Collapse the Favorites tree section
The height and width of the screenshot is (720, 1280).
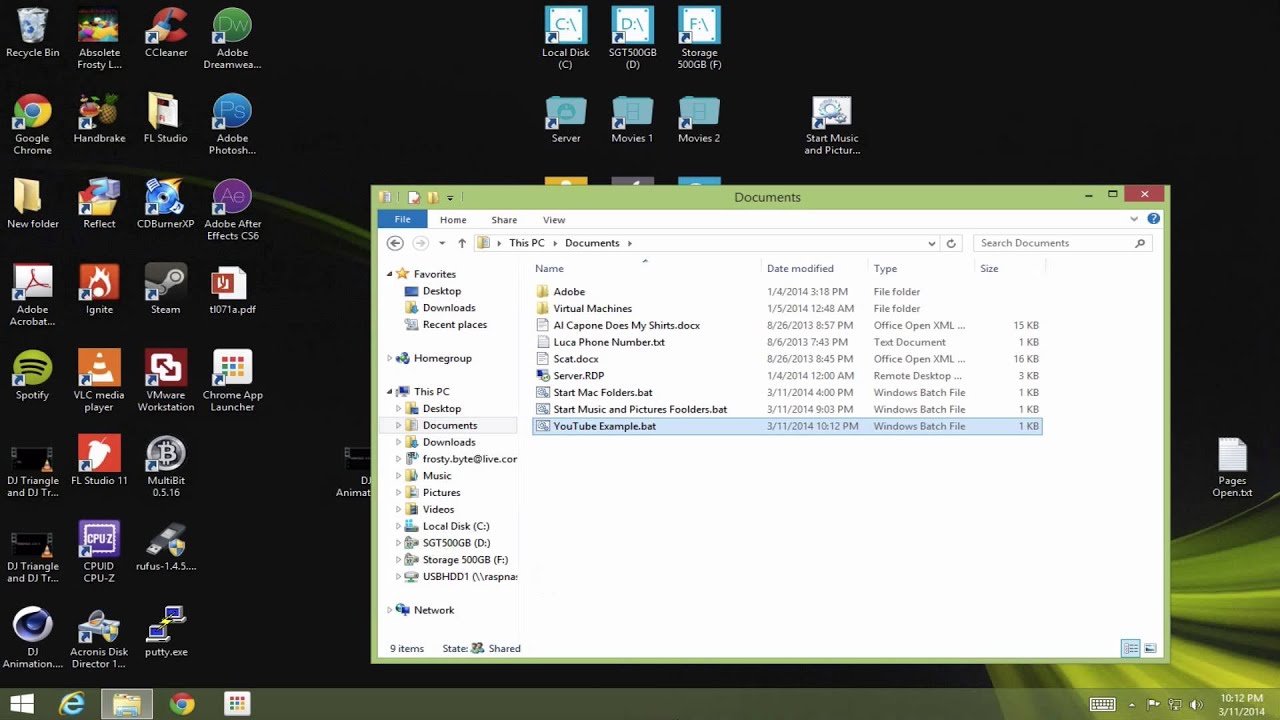point(390,274)
